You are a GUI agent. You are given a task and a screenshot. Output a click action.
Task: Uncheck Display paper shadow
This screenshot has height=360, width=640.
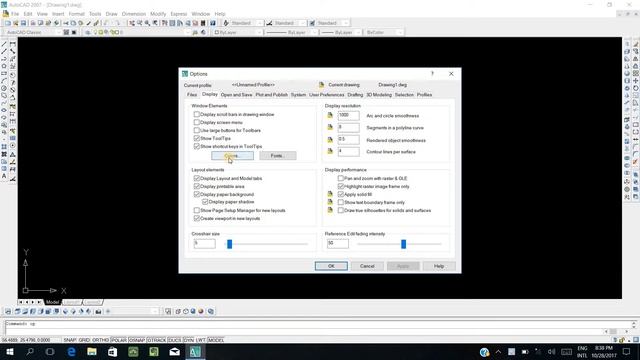coord(205,202)
